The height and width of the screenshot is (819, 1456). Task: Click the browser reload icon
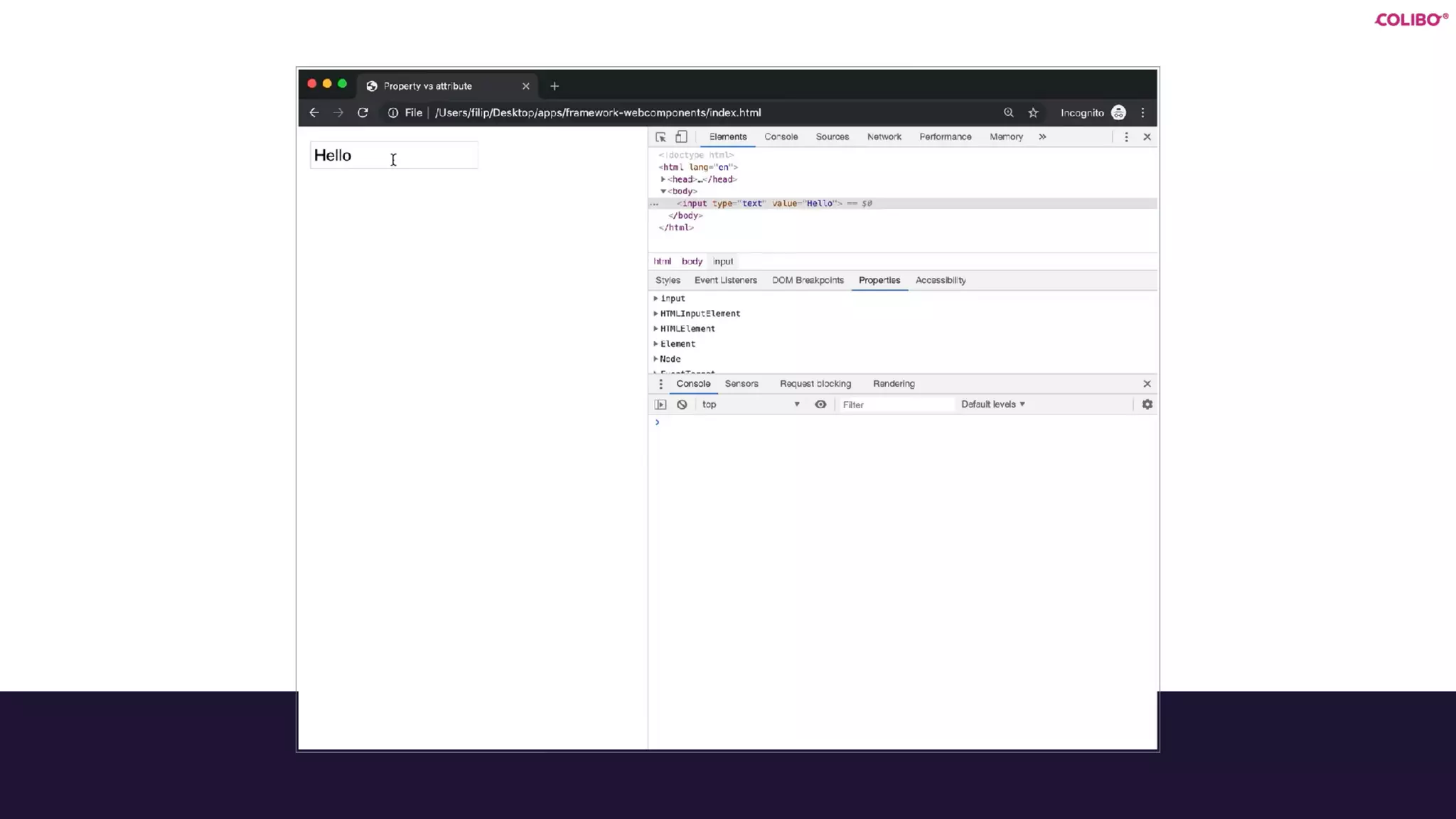363,113
